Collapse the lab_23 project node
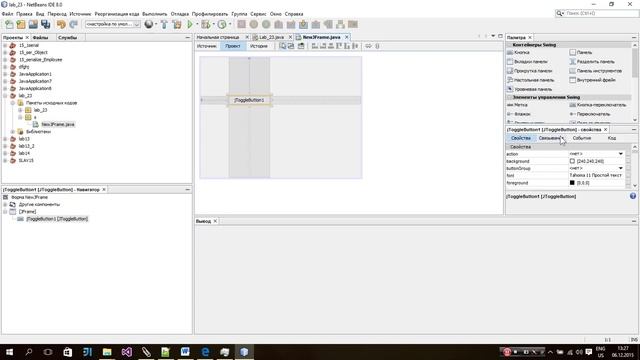This screenshot has width=640, height=360. click(x=5, y=96)
